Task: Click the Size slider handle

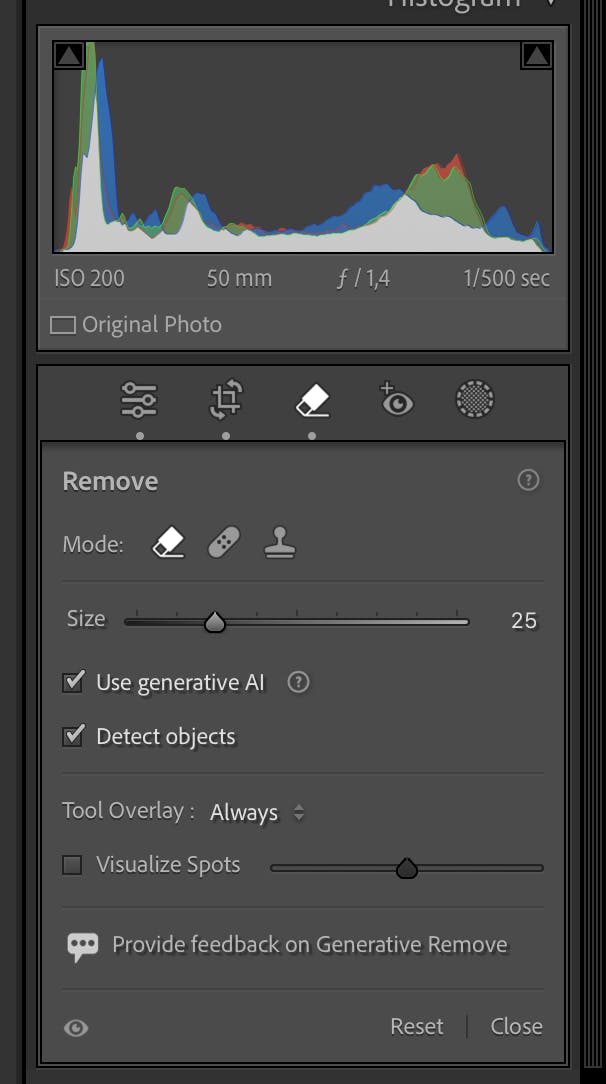Action: 215,622
